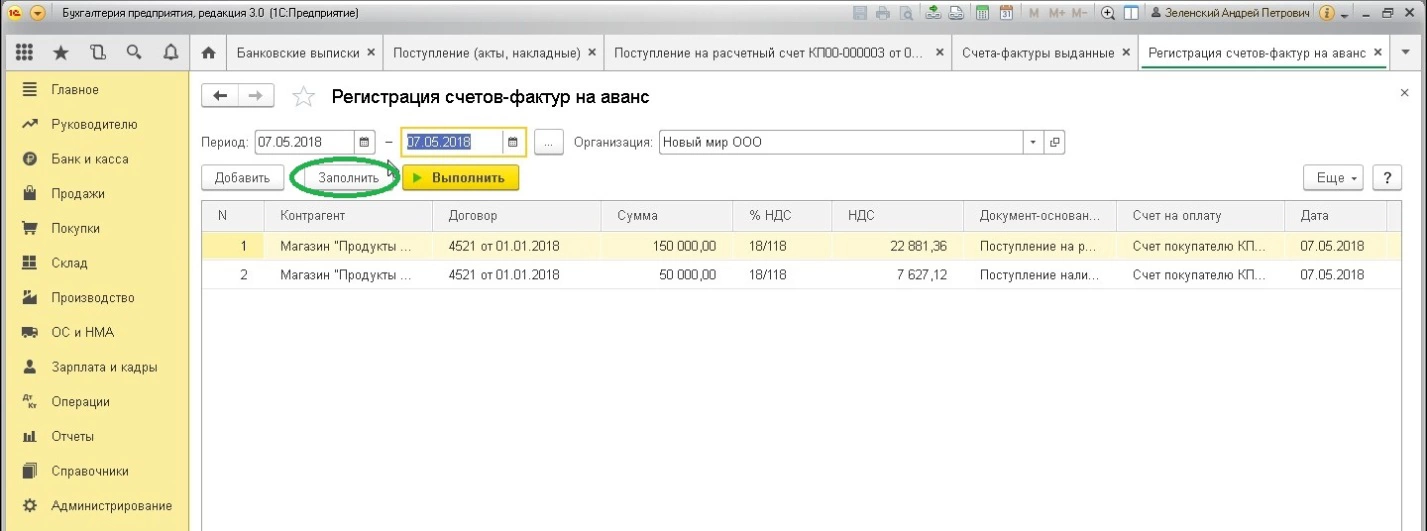The width and height of the screenshot is (1427, 531).
Task: Open the sections menu grid icon
Action: tap(26, 52)
